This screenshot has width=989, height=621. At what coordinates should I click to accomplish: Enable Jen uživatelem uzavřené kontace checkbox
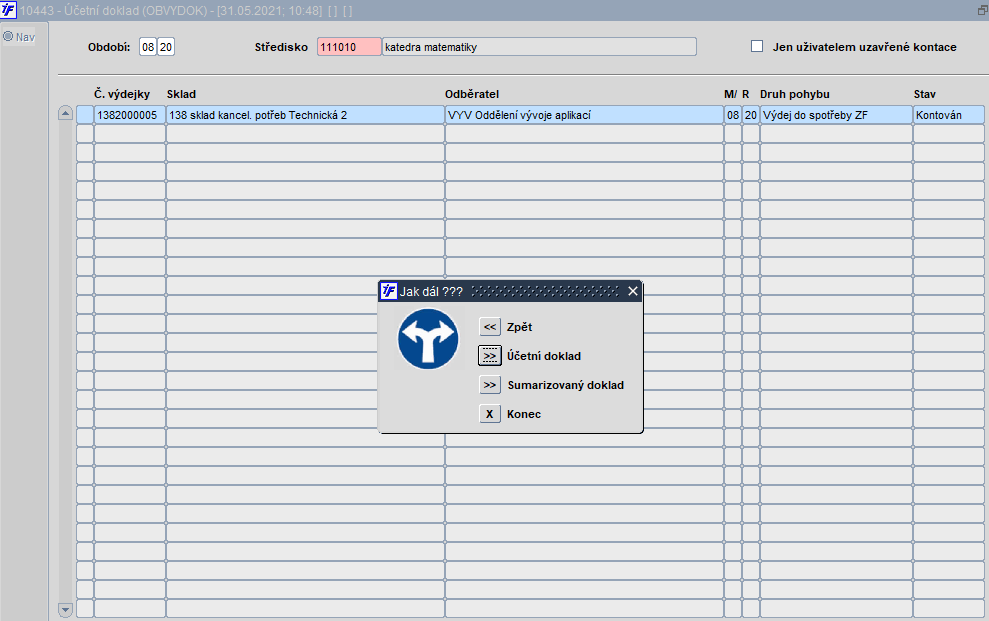pos(757,46)
